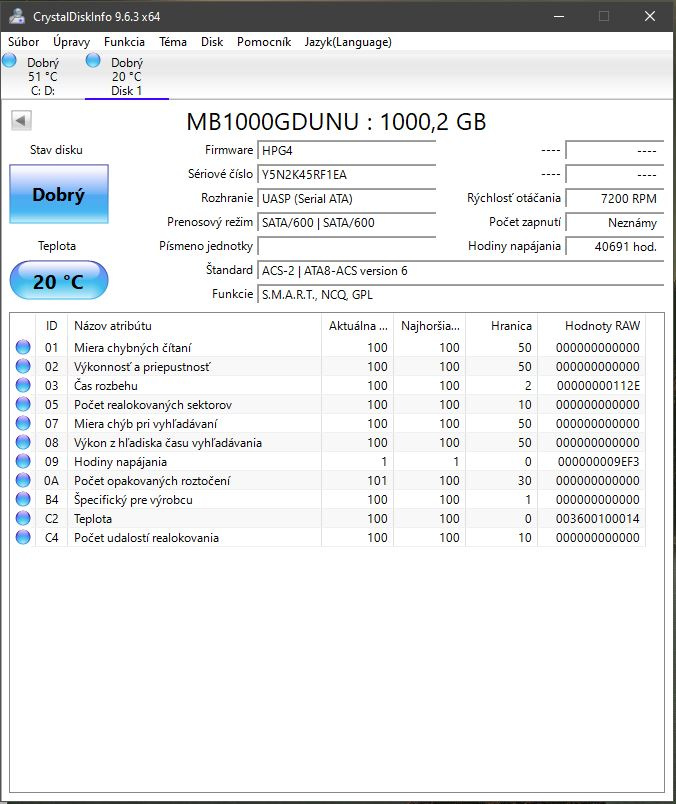Click the 7200 RPM rotation speed field
Viewport: 676px width, 804px height.
pyautogui.click(x=614, y=198)
